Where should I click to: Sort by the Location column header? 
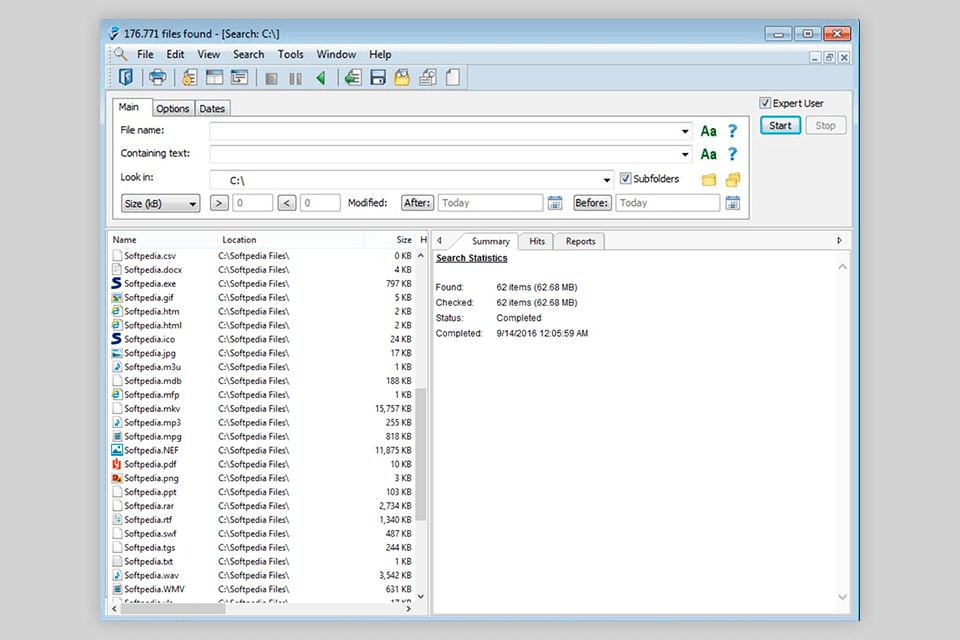[291, 239]
